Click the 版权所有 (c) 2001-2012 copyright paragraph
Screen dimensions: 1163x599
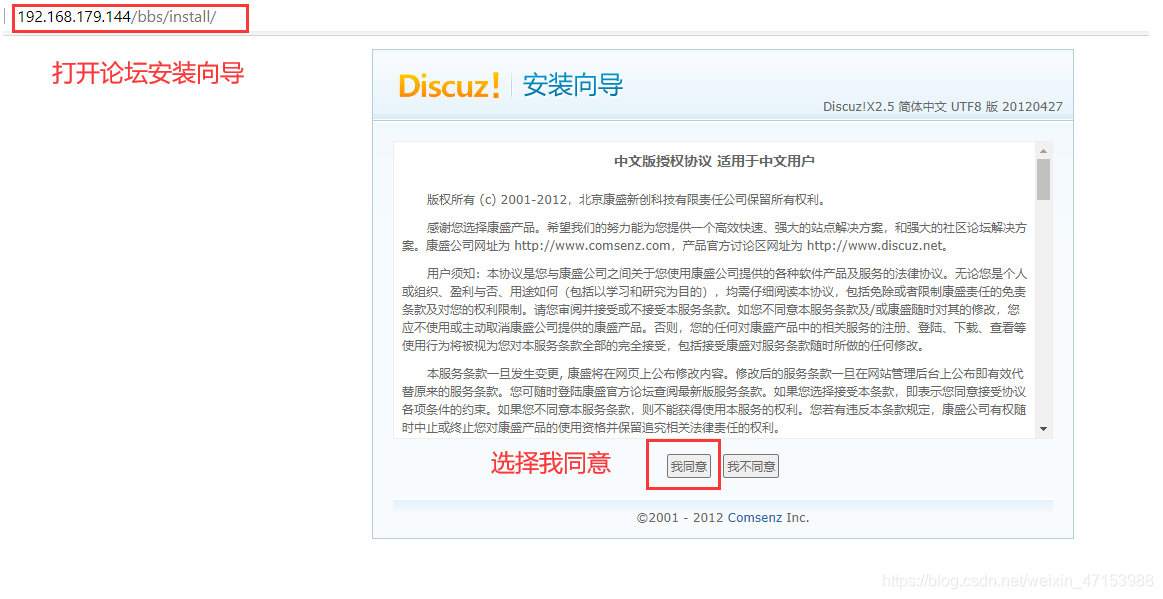[627, 199]
